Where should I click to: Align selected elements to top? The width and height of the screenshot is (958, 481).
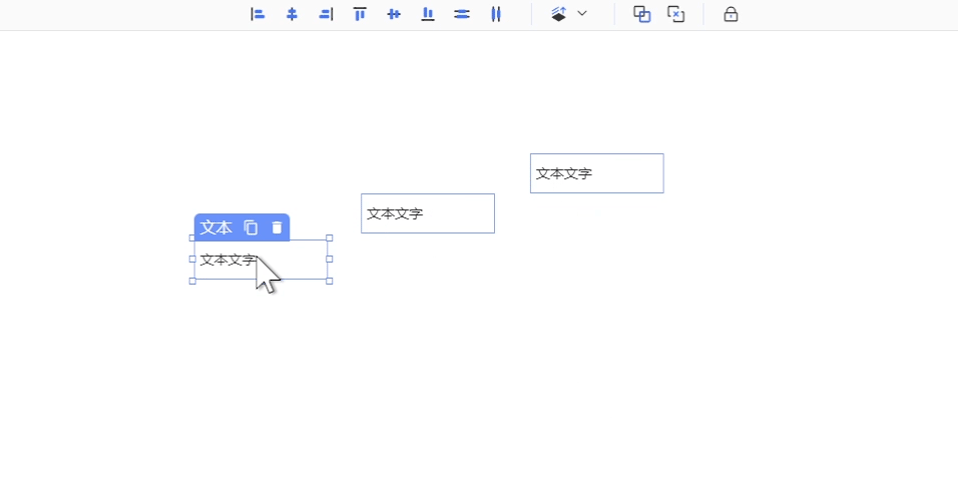tap(360, 14)
